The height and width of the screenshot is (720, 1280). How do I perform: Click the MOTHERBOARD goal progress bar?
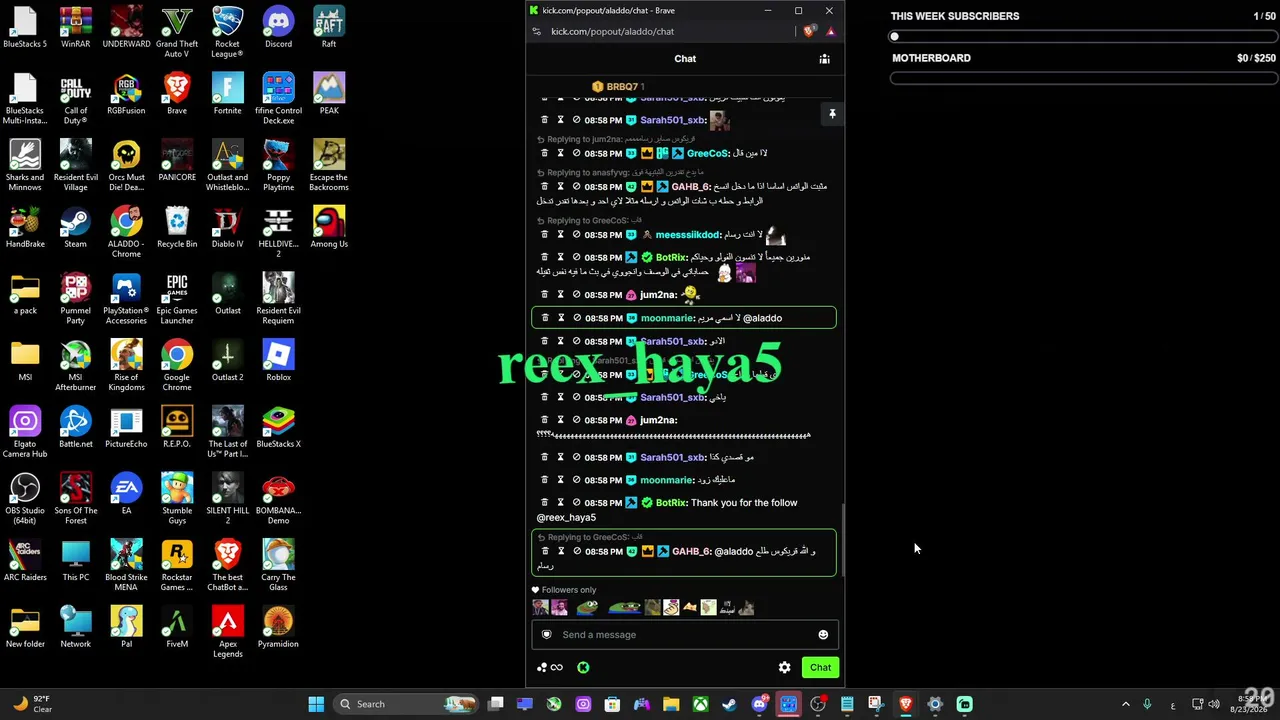click(x=1083, y=78)
